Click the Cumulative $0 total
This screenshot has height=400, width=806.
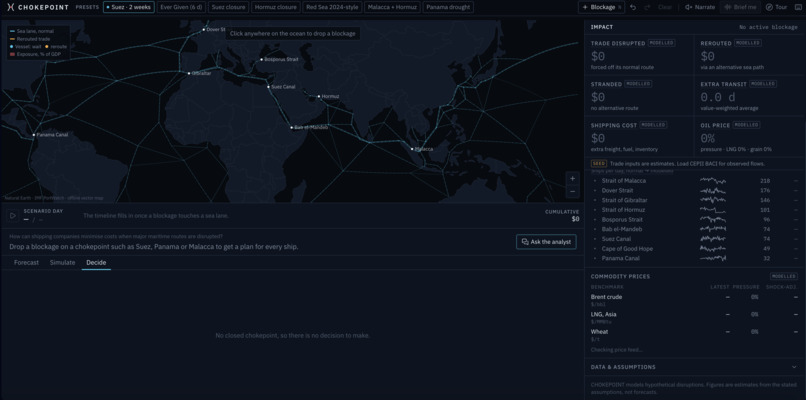coord(575,219)
